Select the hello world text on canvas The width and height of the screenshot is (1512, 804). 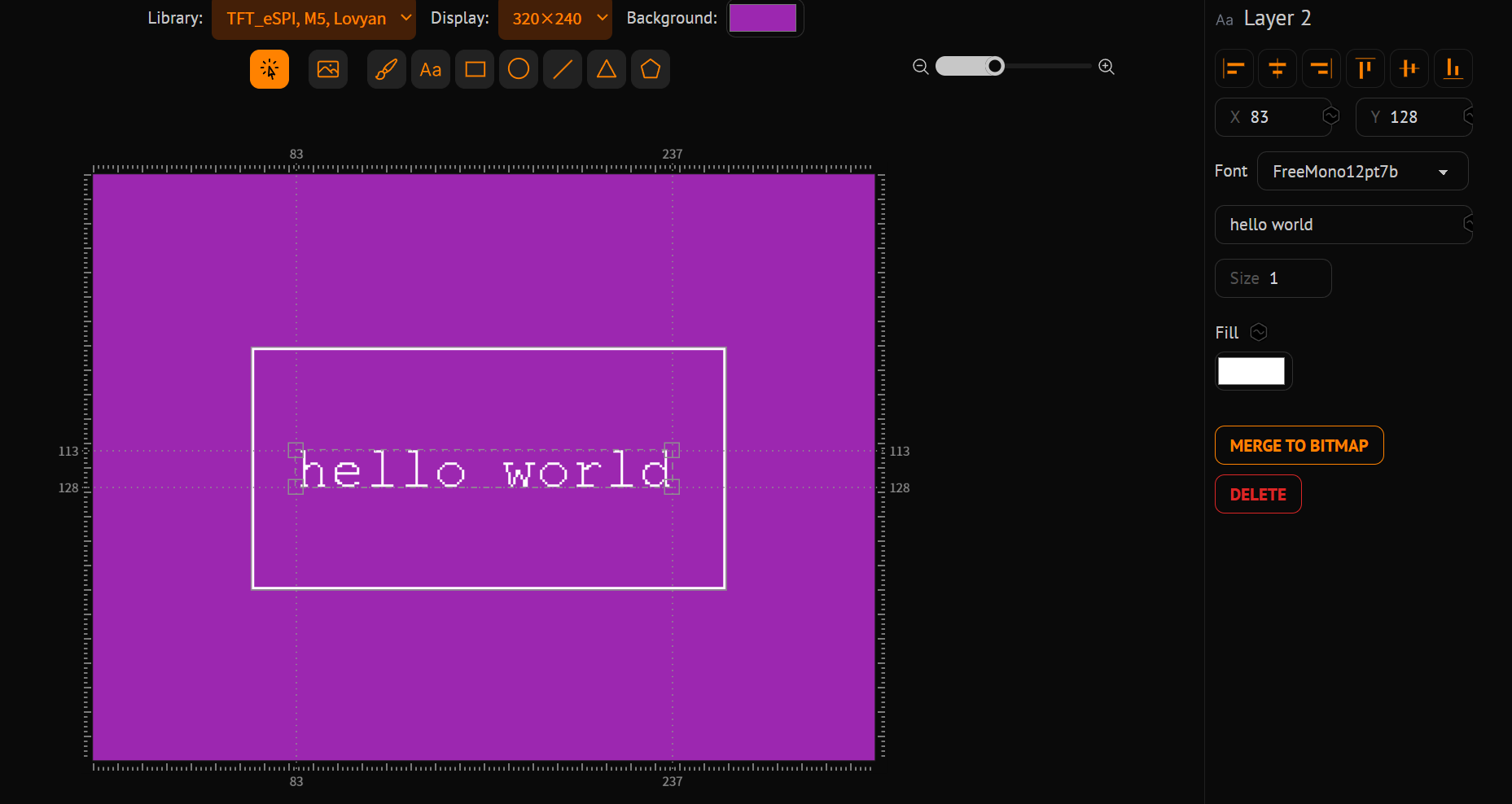(485, 470)
